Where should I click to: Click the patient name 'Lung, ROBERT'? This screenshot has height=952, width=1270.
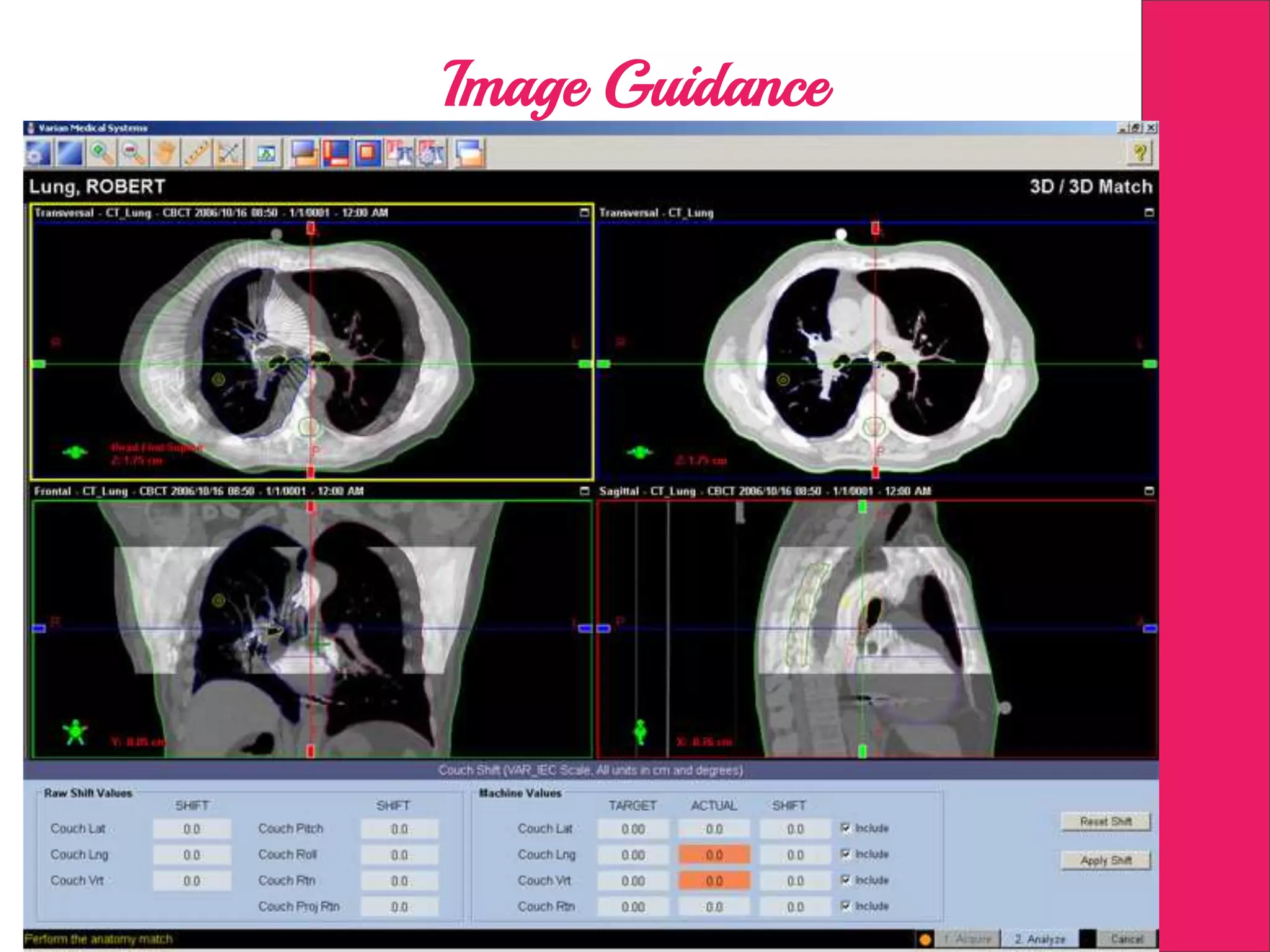(97, 187)
